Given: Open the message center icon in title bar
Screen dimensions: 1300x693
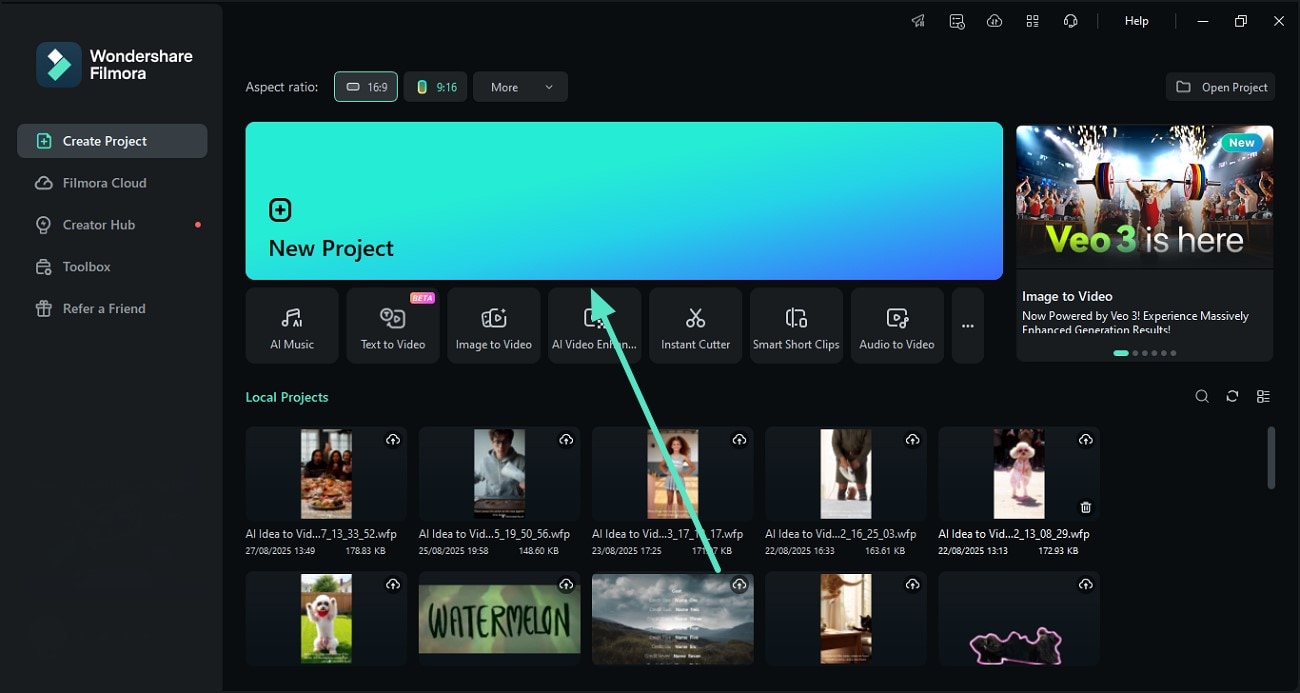Looking at the screenshot, I should [957, 21].
